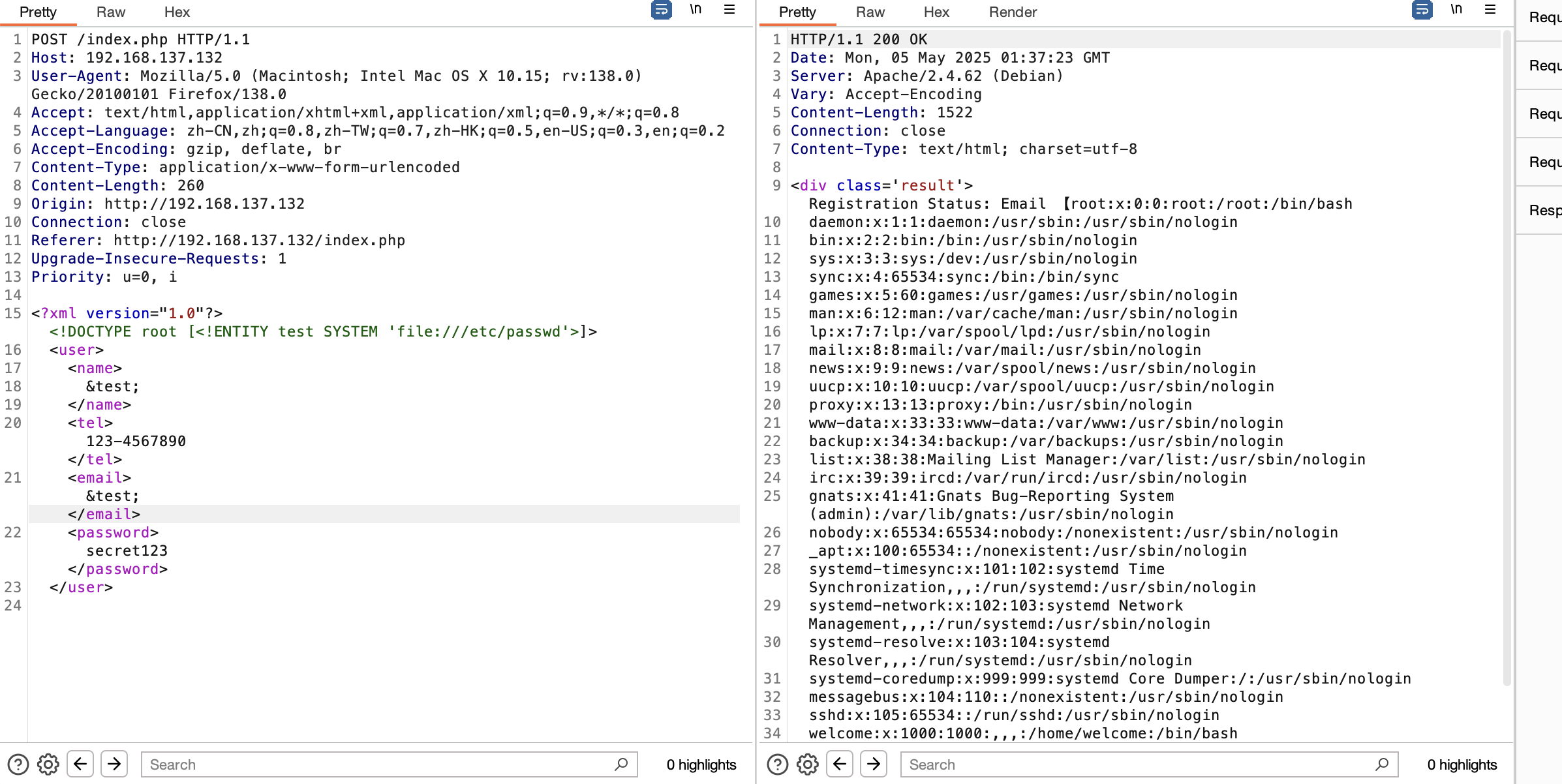Click the 'Host: 192.168.137.132' header
Viewport: 1562px width, 784px height.
coord(127,58)
